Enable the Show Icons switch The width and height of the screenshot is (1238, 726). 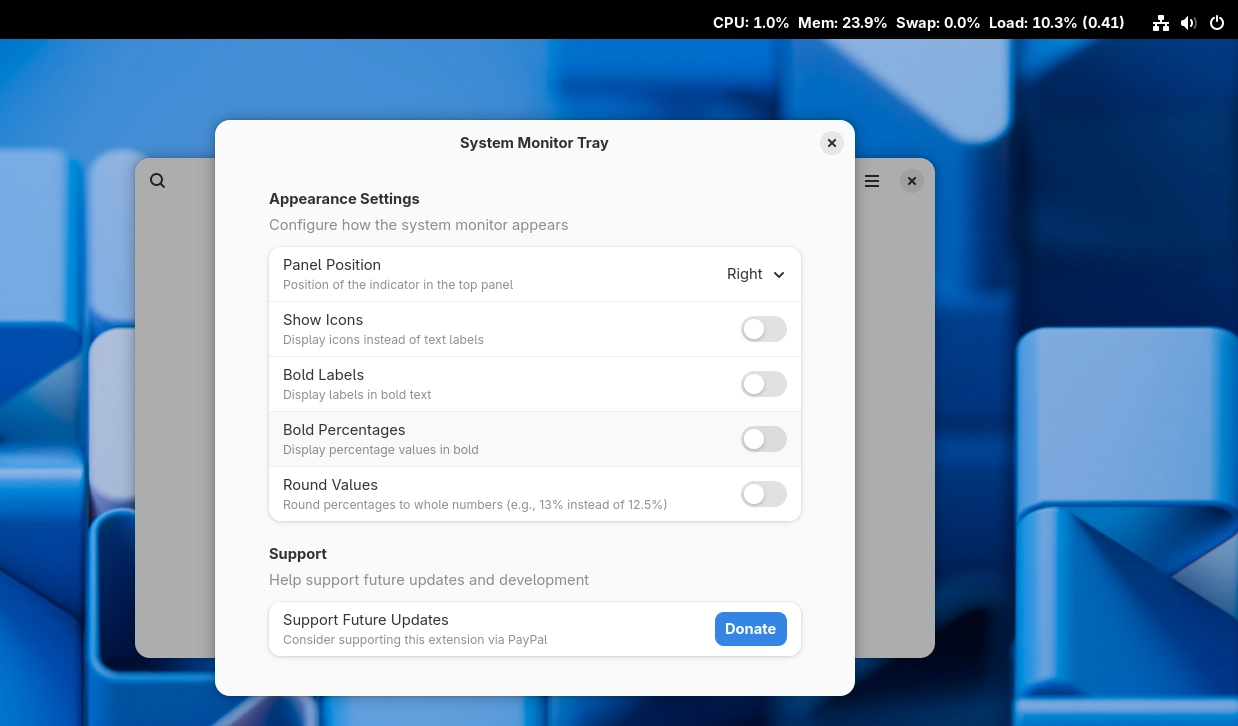763,329
